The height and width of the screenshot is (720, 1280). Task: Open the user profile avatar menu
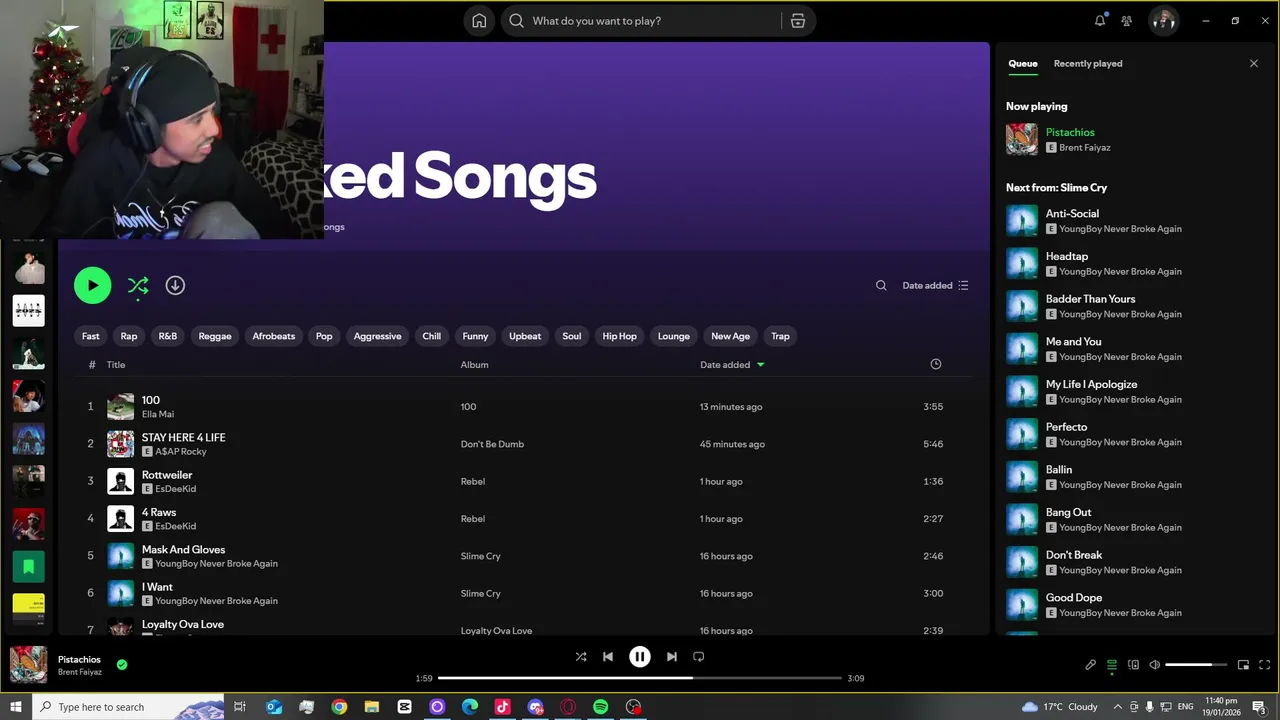[x=1163, y=21]
